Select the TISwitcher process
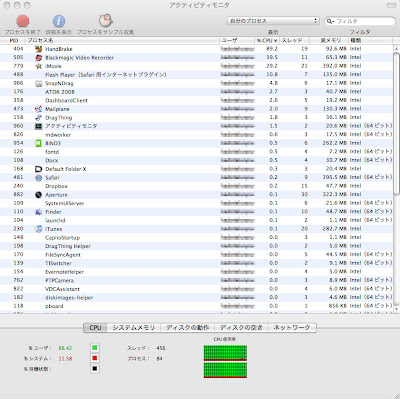 point(196,263)
